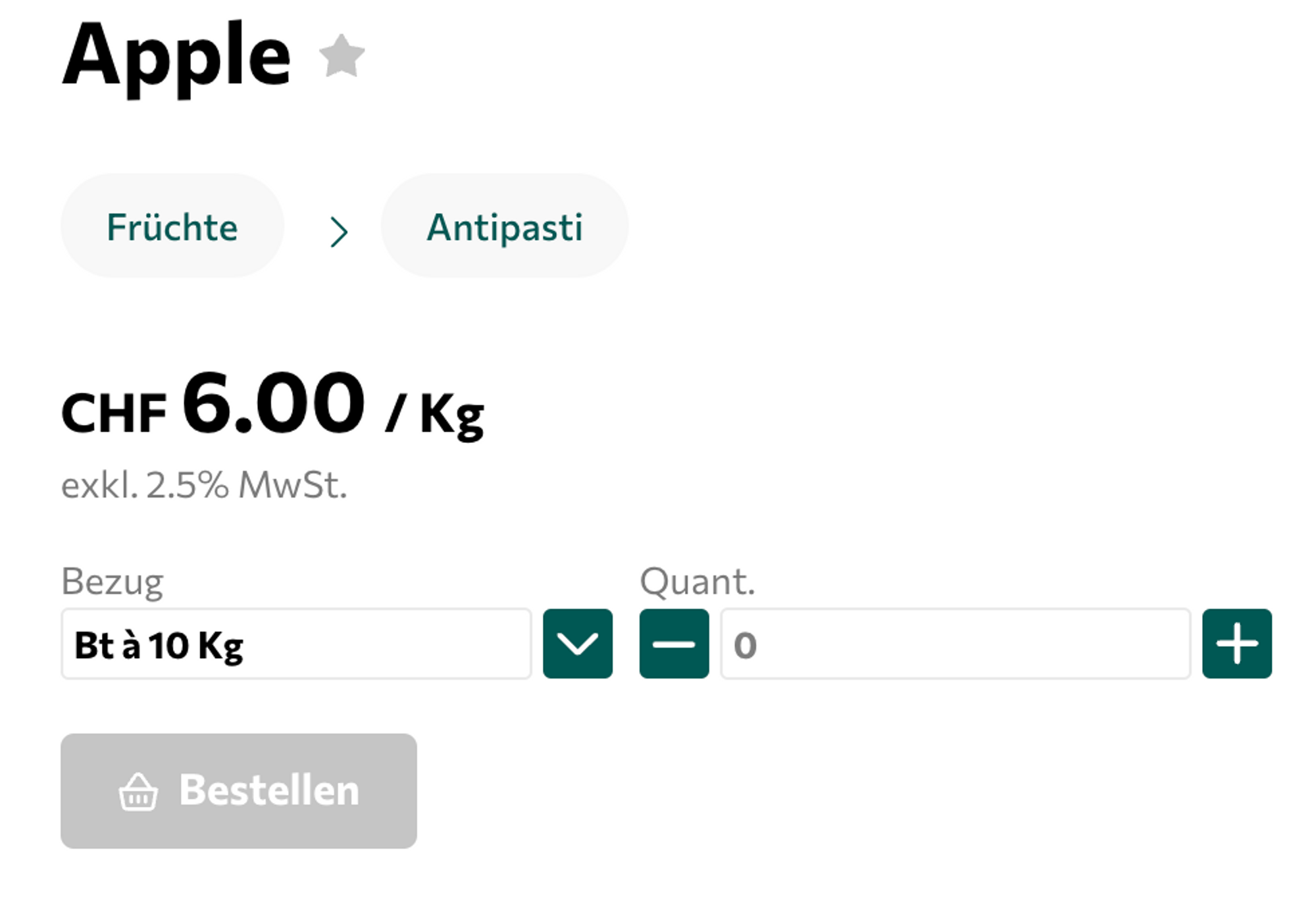
Task: Click the '10 Kg' text in Bezug
Action: coord(195,645)
